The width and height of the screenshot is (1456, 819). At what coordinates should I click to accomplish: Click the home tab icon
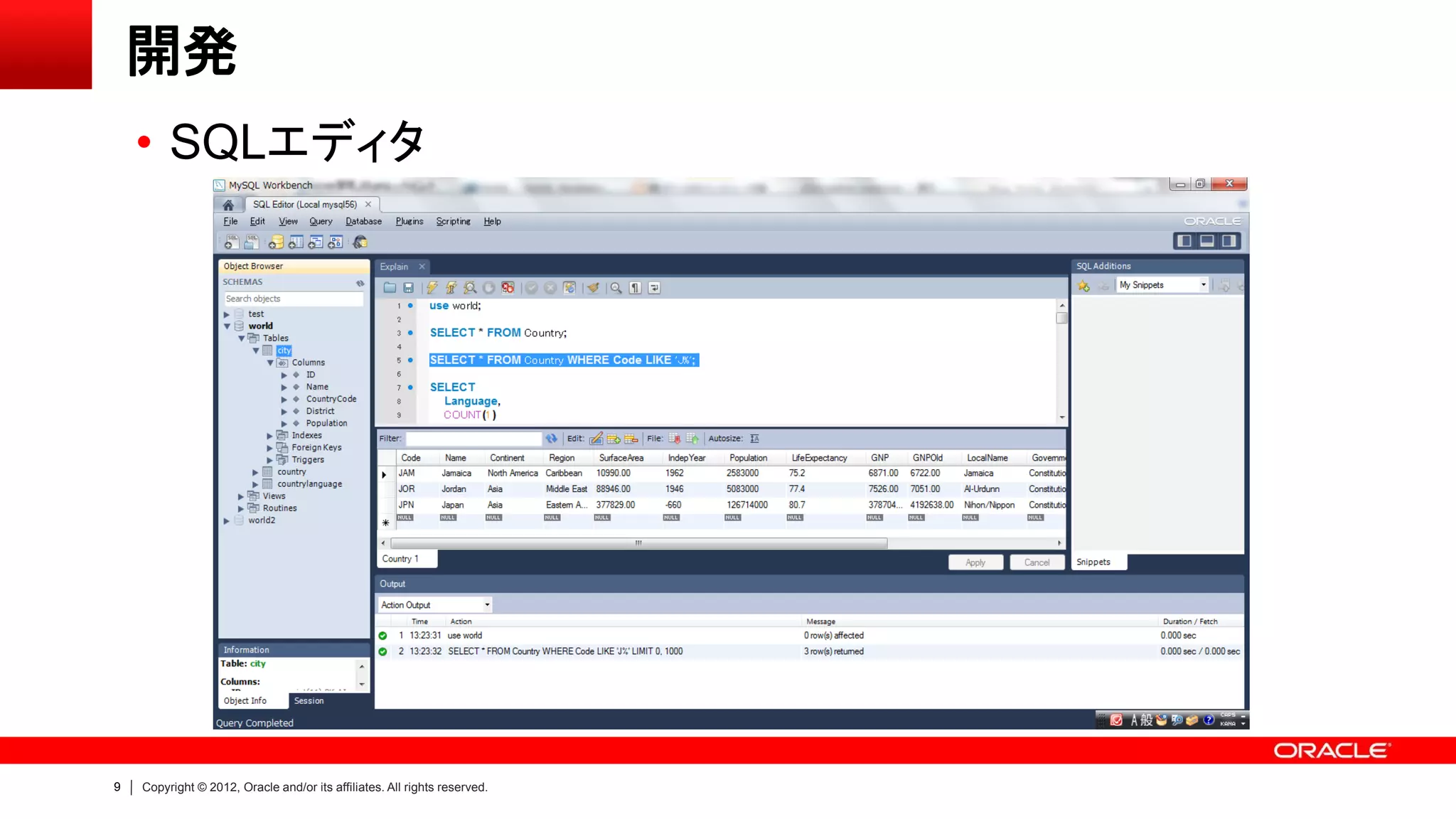228,205
